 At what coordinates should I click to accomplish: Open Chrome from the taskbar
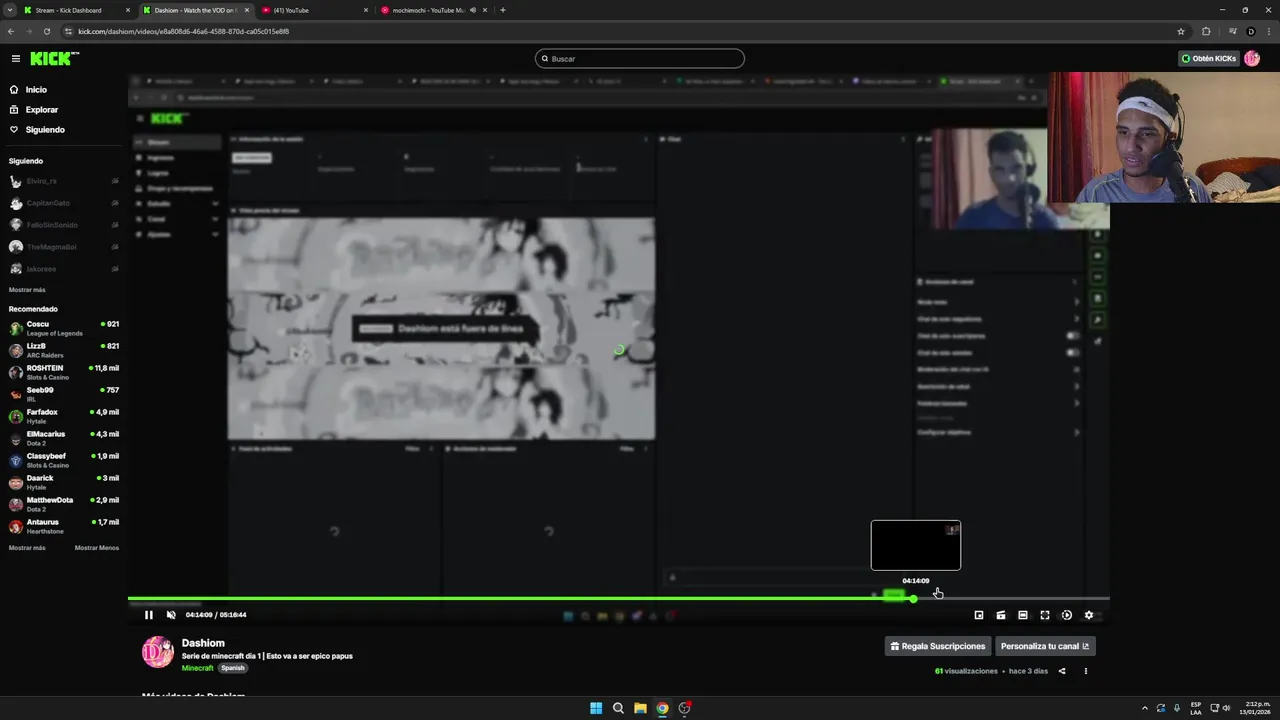point(662,708)
